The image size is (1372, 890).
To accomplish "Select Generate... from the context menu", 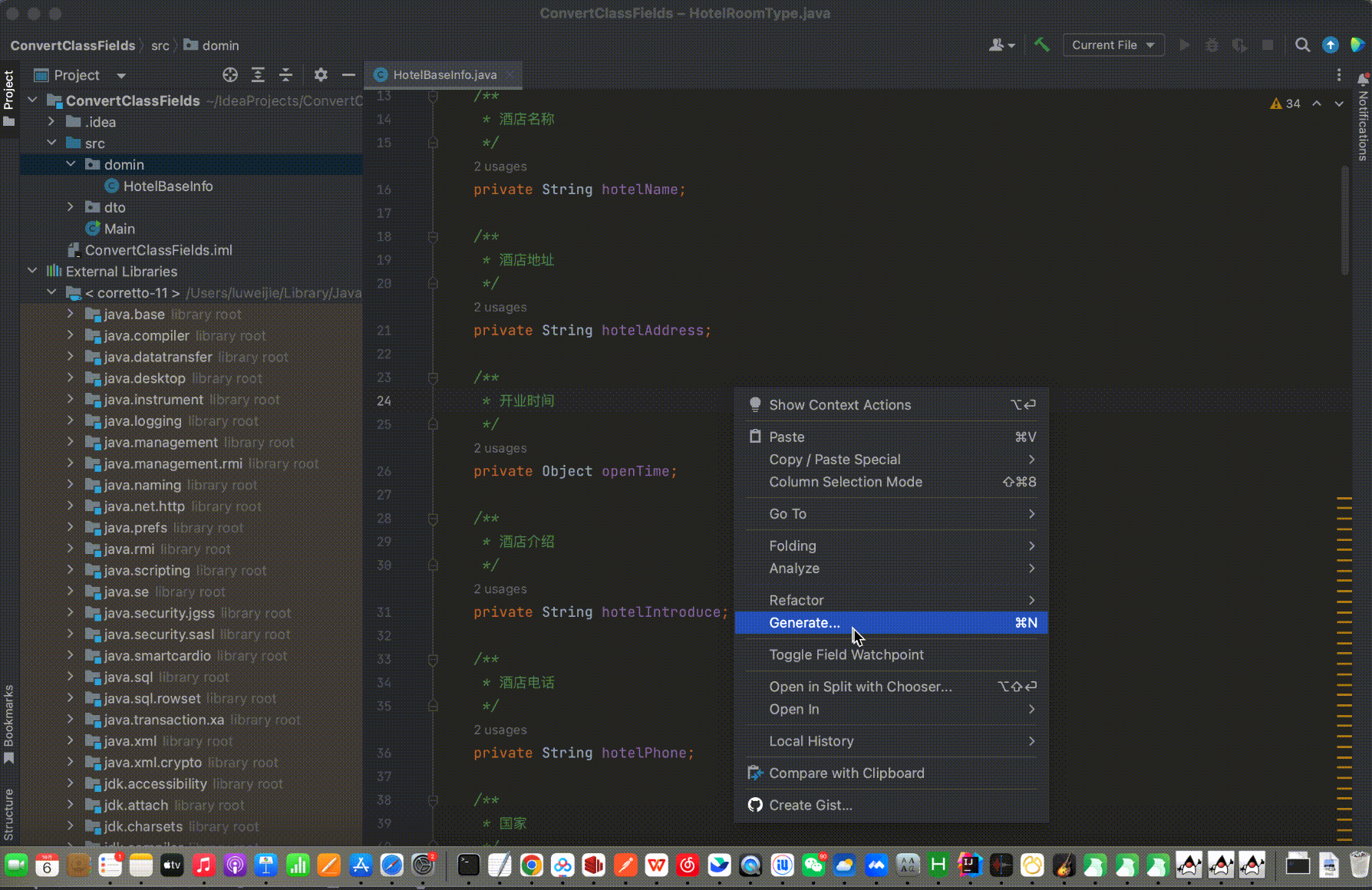I will (x=804, y=623).
